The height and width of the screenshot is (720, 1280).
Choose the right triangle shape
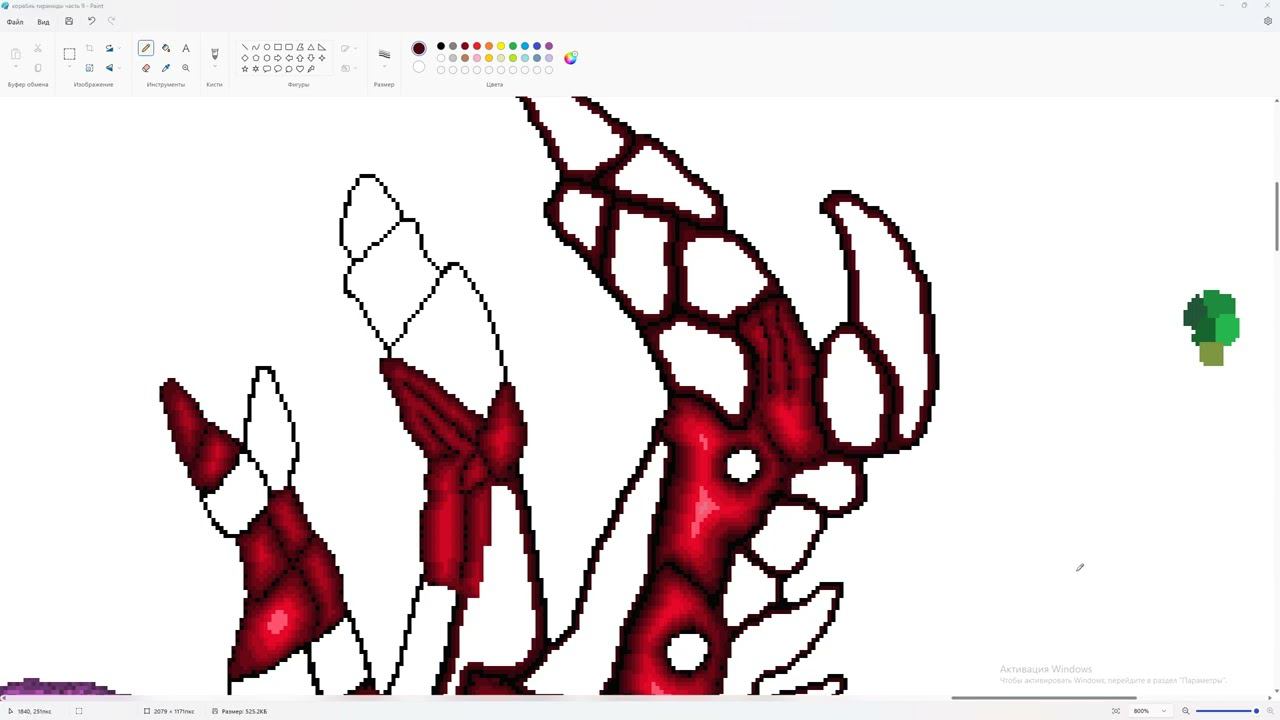point(322,47)
